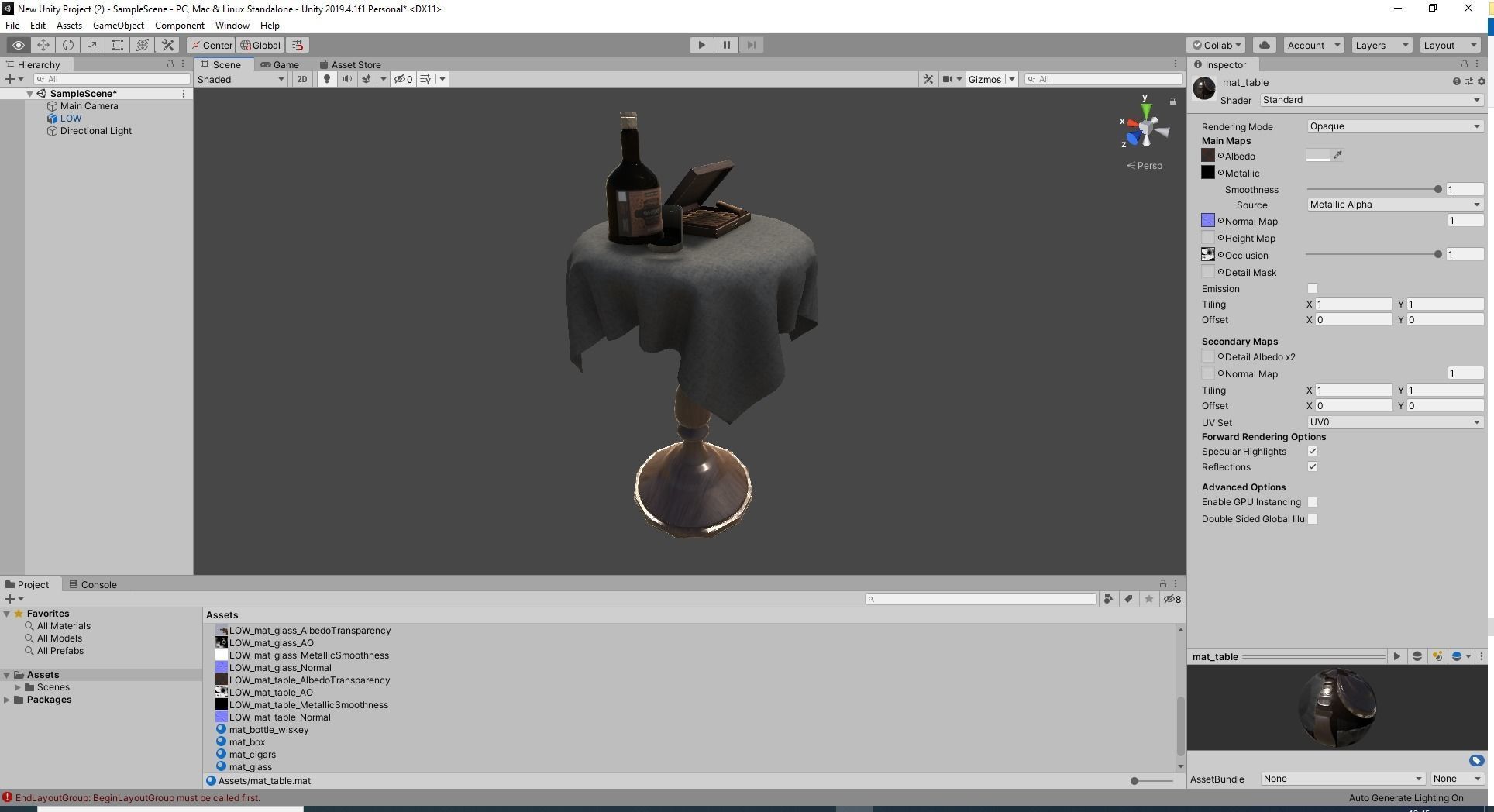Screen dimensions: 1494x812
Task: Click search by type icon in Project
Action: click(x=1109, y=599)
